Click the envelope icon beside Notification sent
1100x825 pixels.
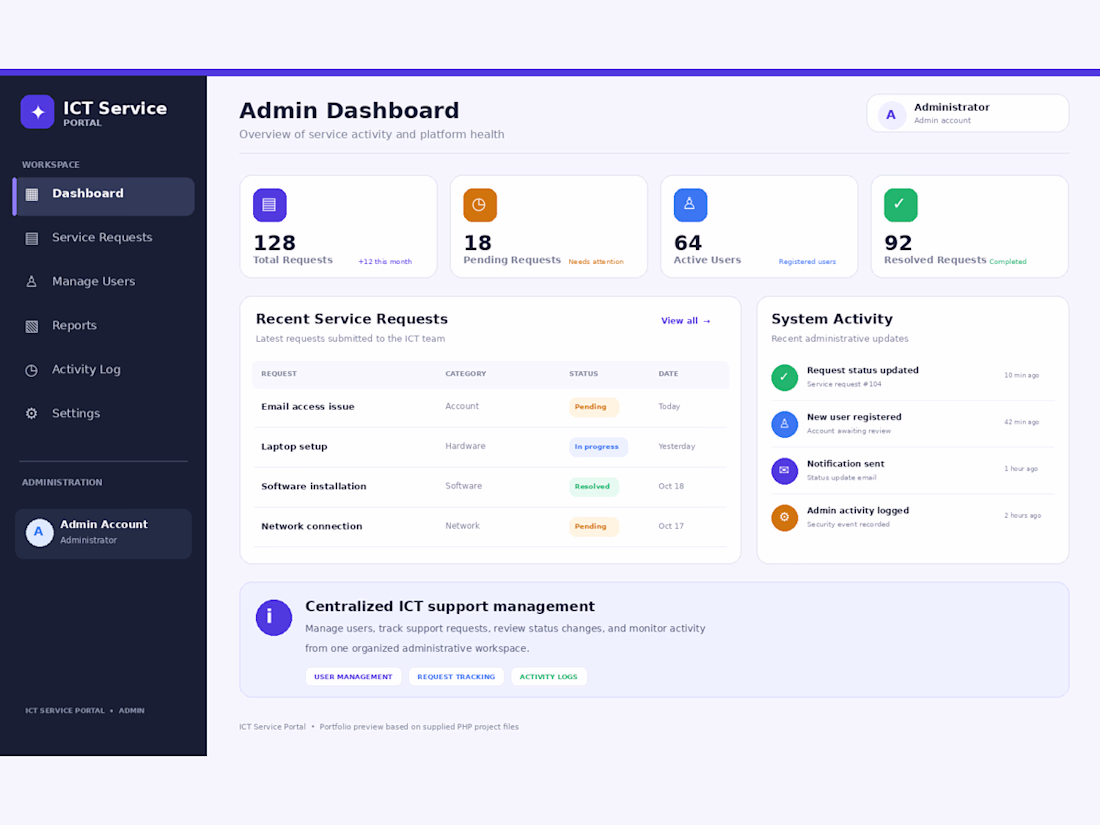[784, 471]
